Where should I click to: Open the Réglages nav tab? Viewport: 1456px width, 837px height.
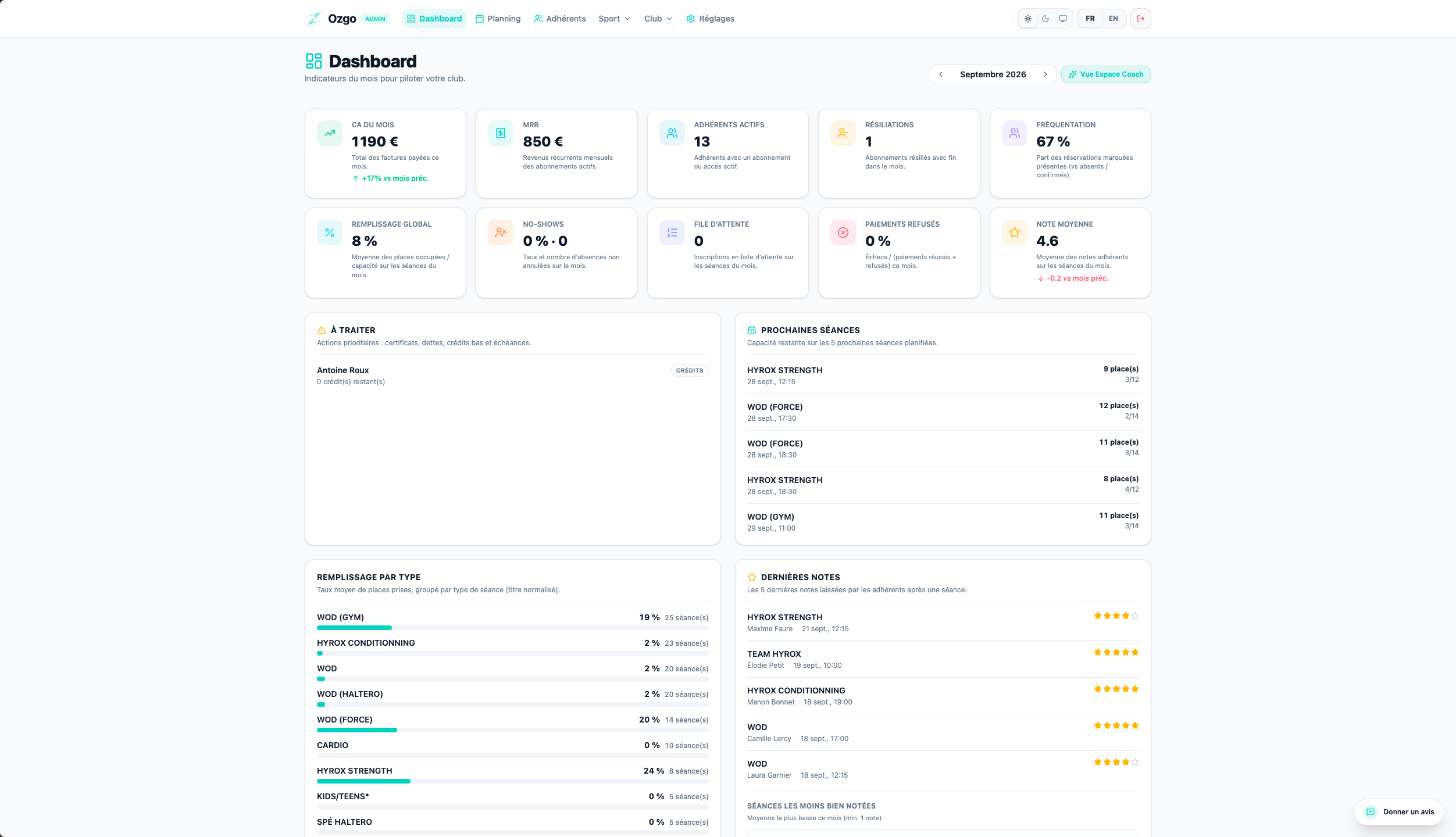pyautogui.click(x=711, y=19)
